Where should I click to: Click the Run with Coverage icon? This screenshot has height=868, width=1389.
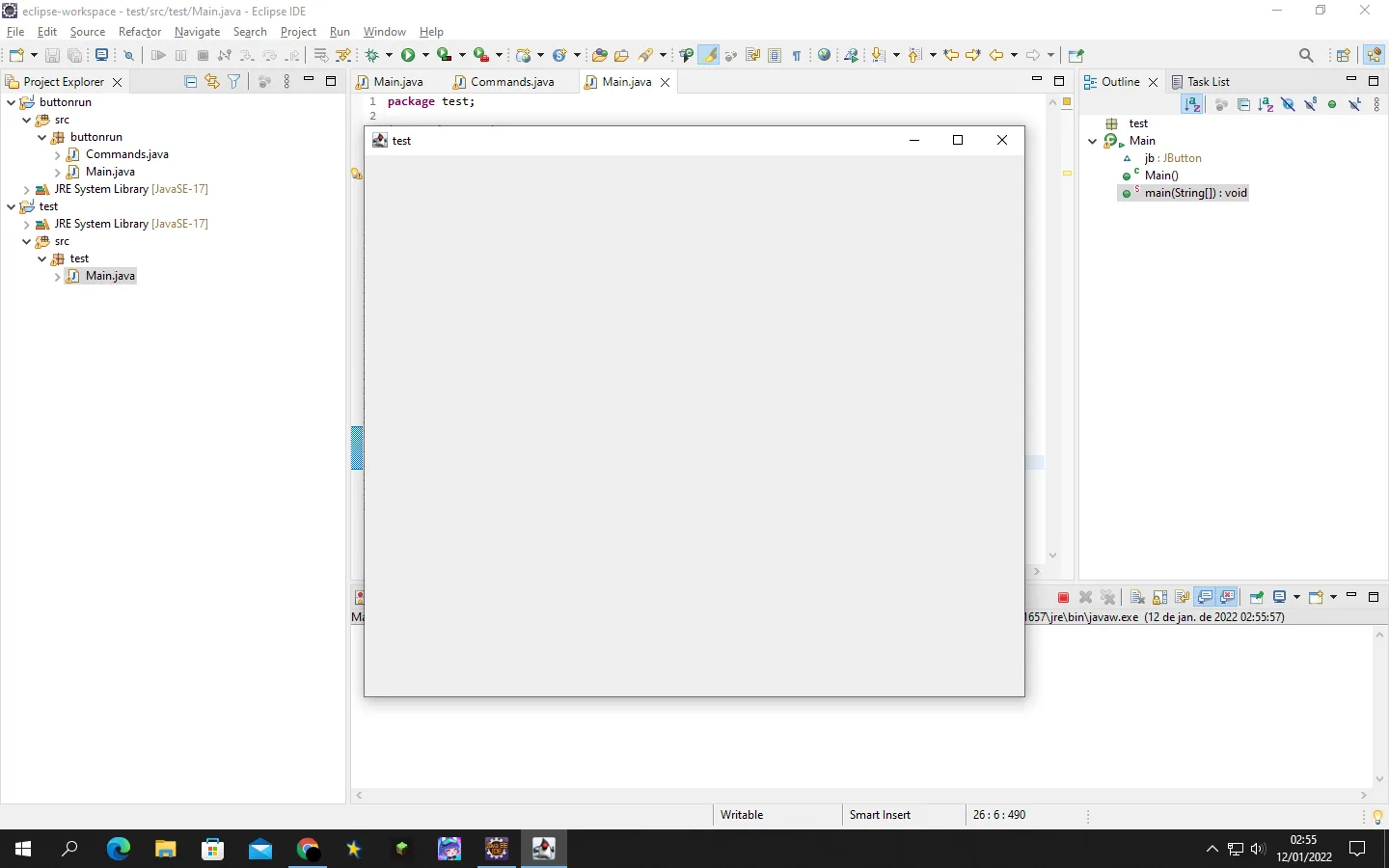tap(444, 55)
